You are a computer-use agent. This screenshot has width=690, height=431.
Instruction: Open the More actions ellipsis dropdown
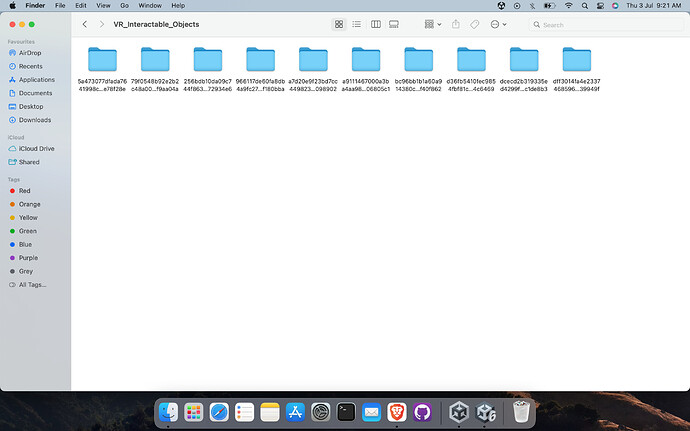click(498, 25)
